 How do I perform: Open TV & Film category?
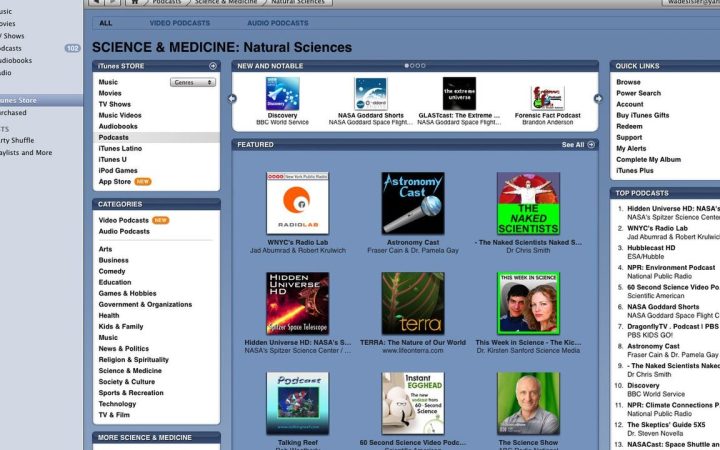pos(114,414)
